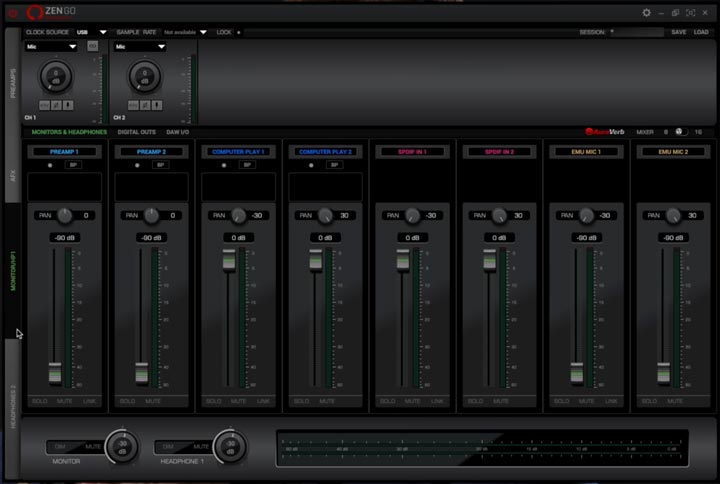Select the AFX side tab

point(13,175)
